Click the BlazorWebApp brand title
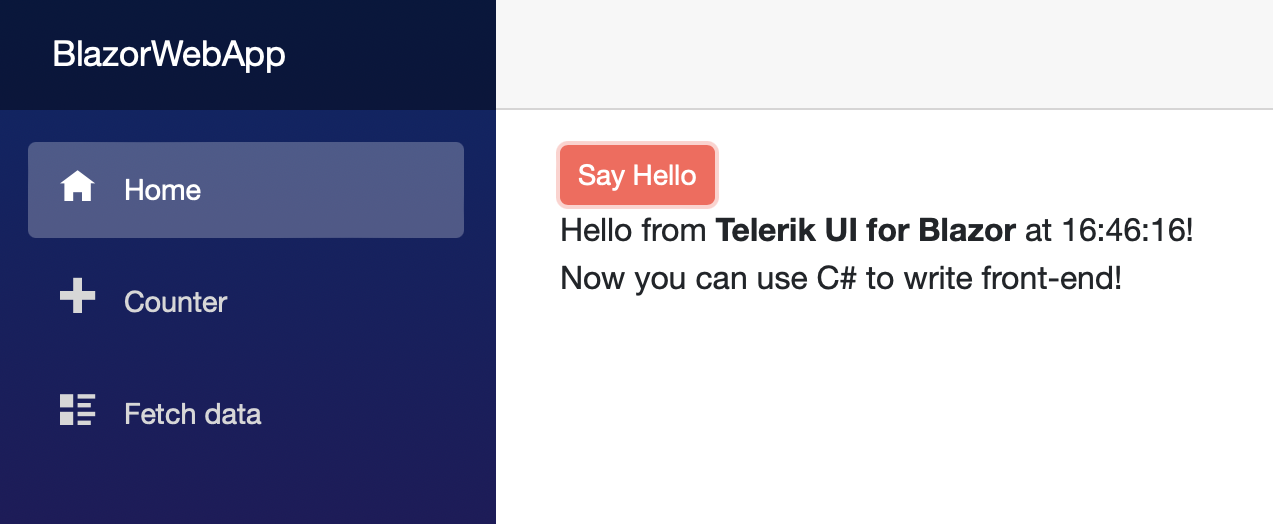 pos(169,55)
